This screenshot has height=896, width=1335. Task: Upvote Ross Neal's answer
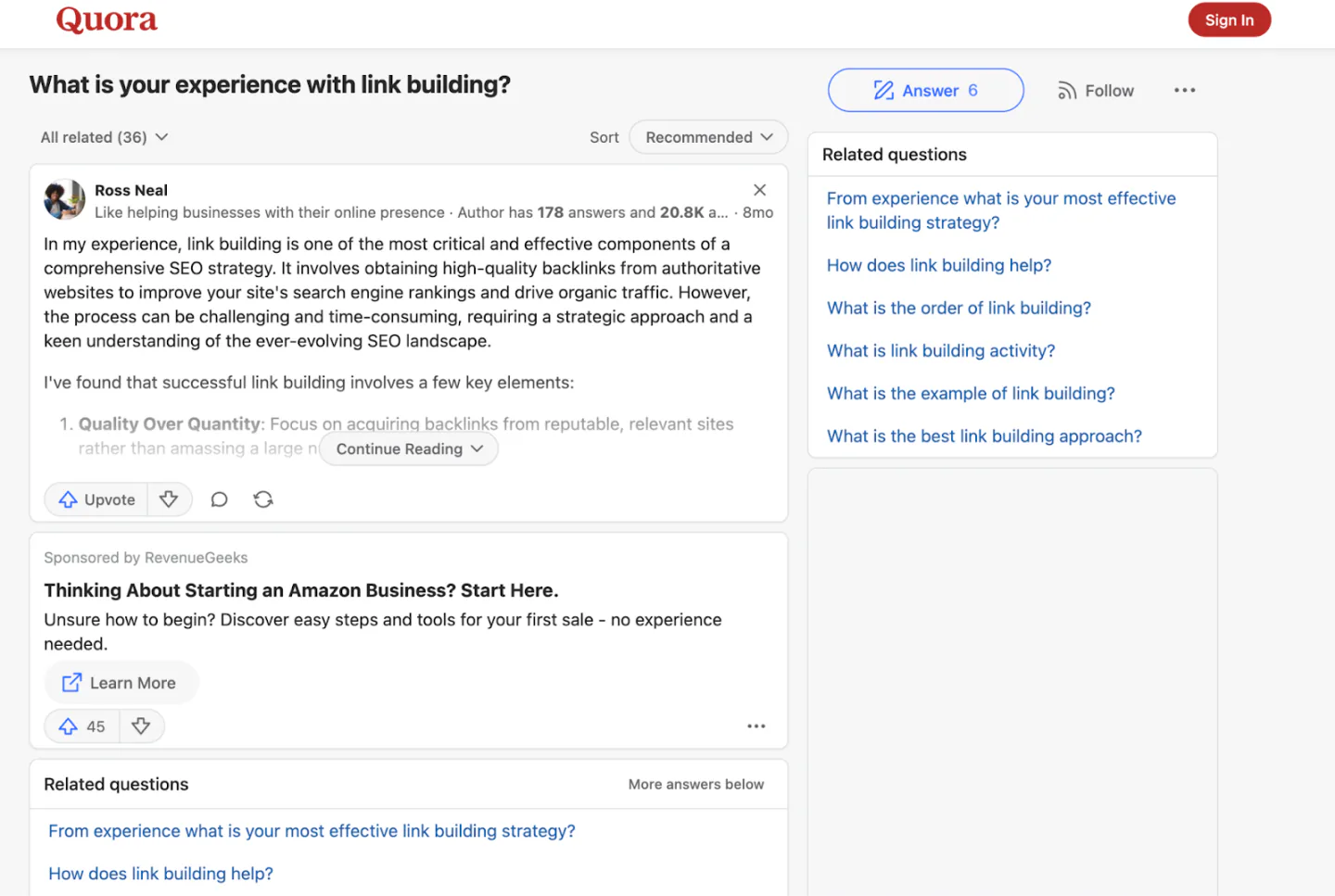coord(95,499)
